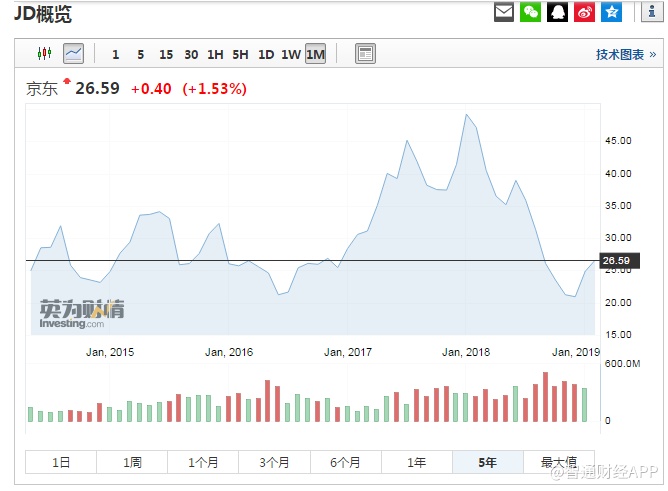Open the 技术图表 technical chart link
668x491 pixels.
pyautogui.click(x=625, y=55)
